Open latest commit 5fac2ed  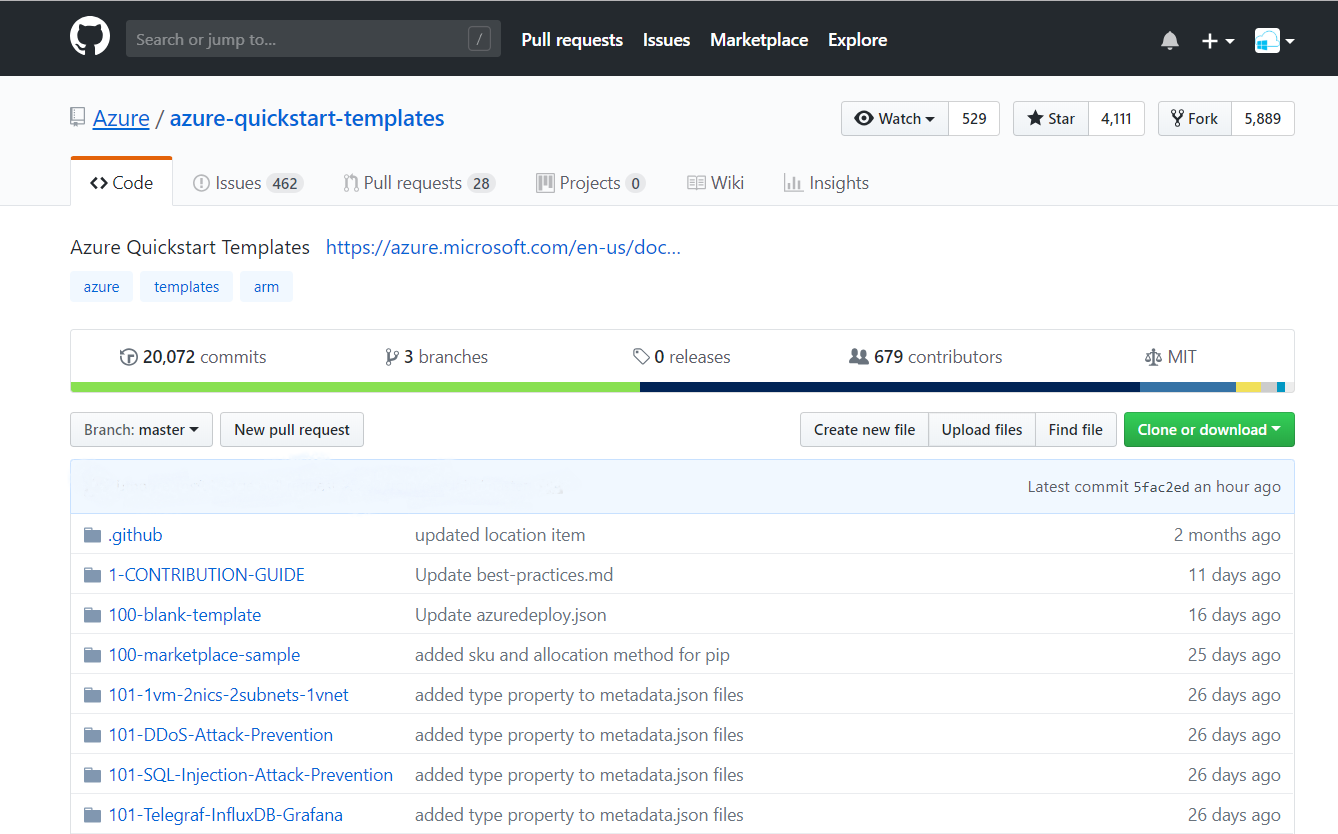[x=1161, y=487]
